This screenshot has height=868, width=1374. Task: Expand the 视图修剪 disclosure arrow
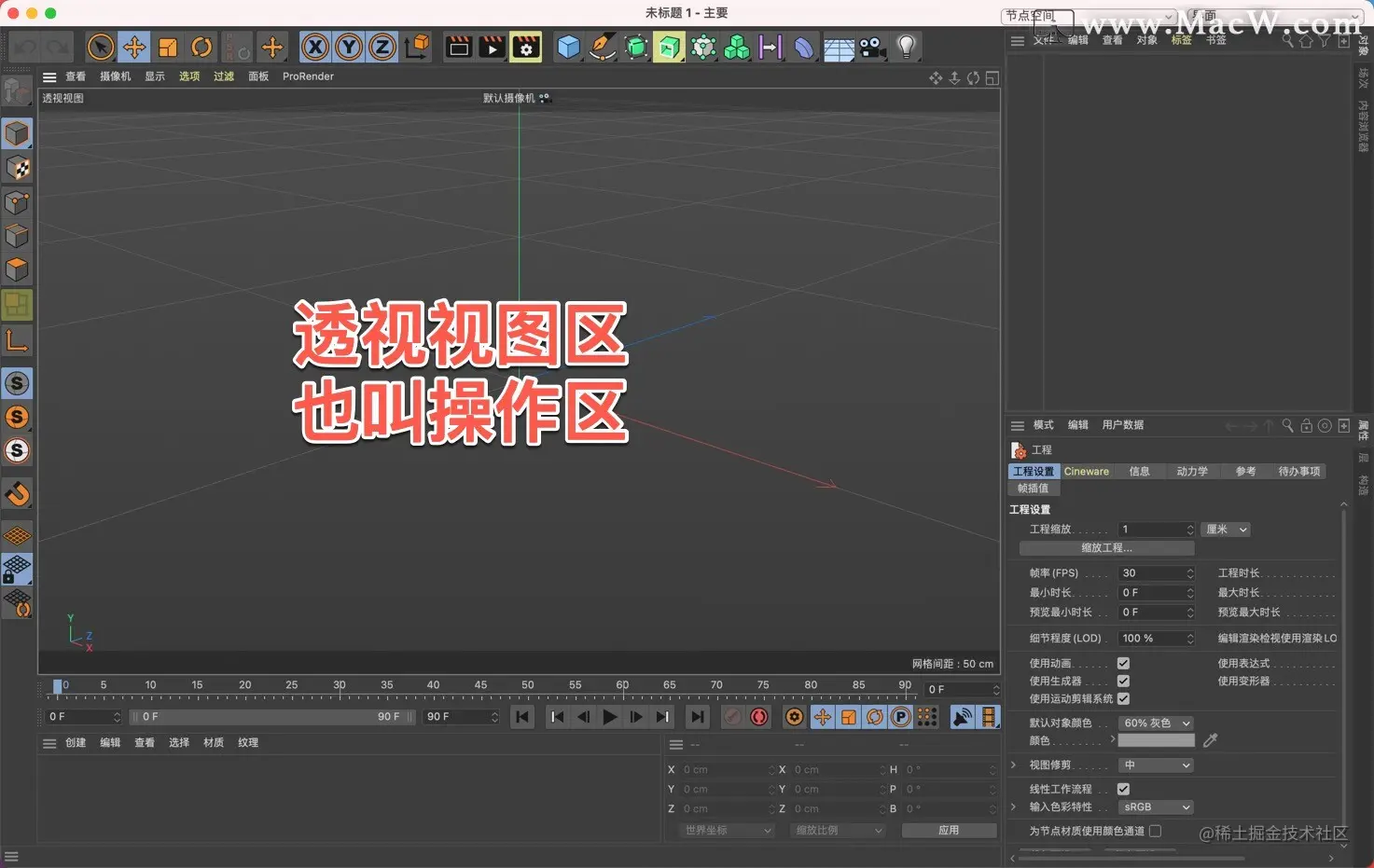1014,765
